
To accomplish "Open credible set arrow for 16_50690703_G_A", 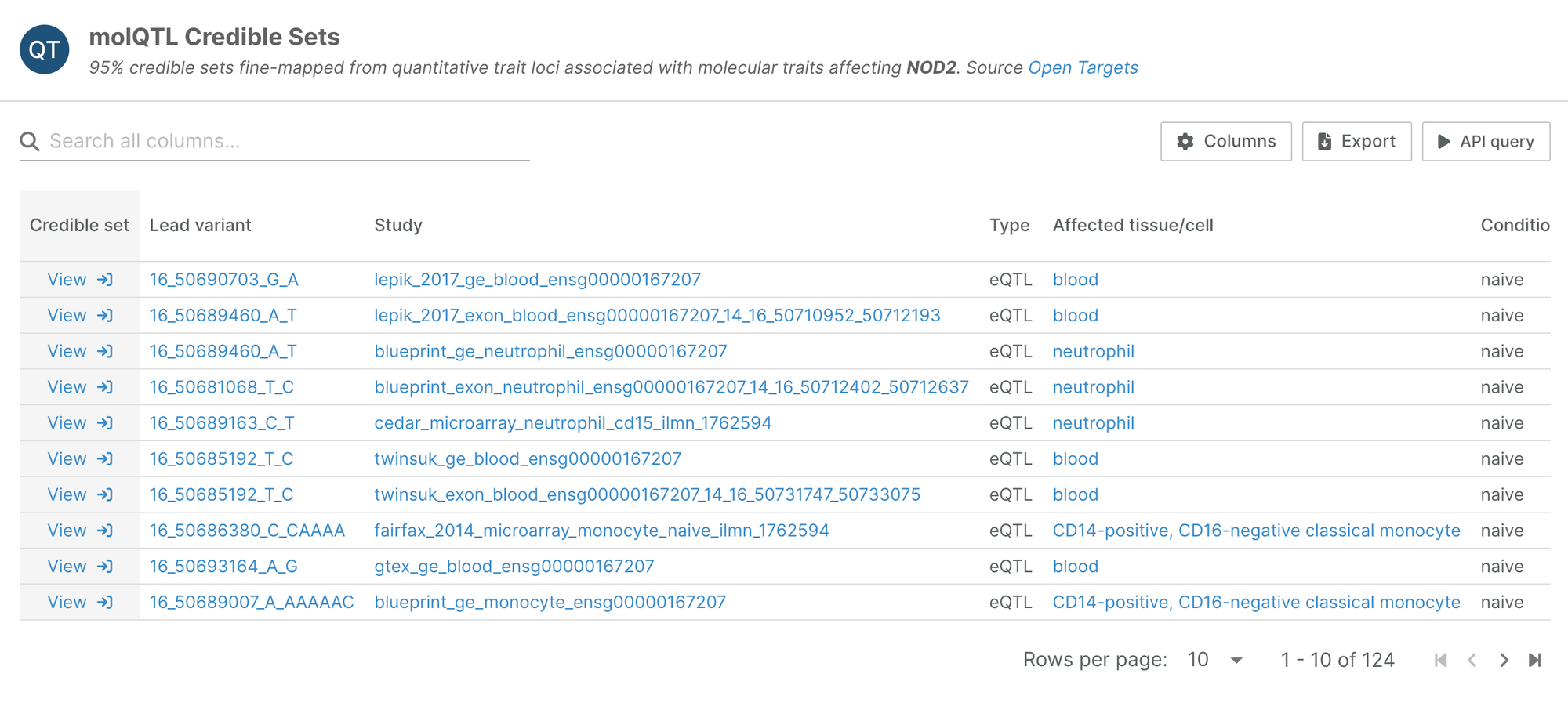I will pyautogui.click(x=105, y=280).
